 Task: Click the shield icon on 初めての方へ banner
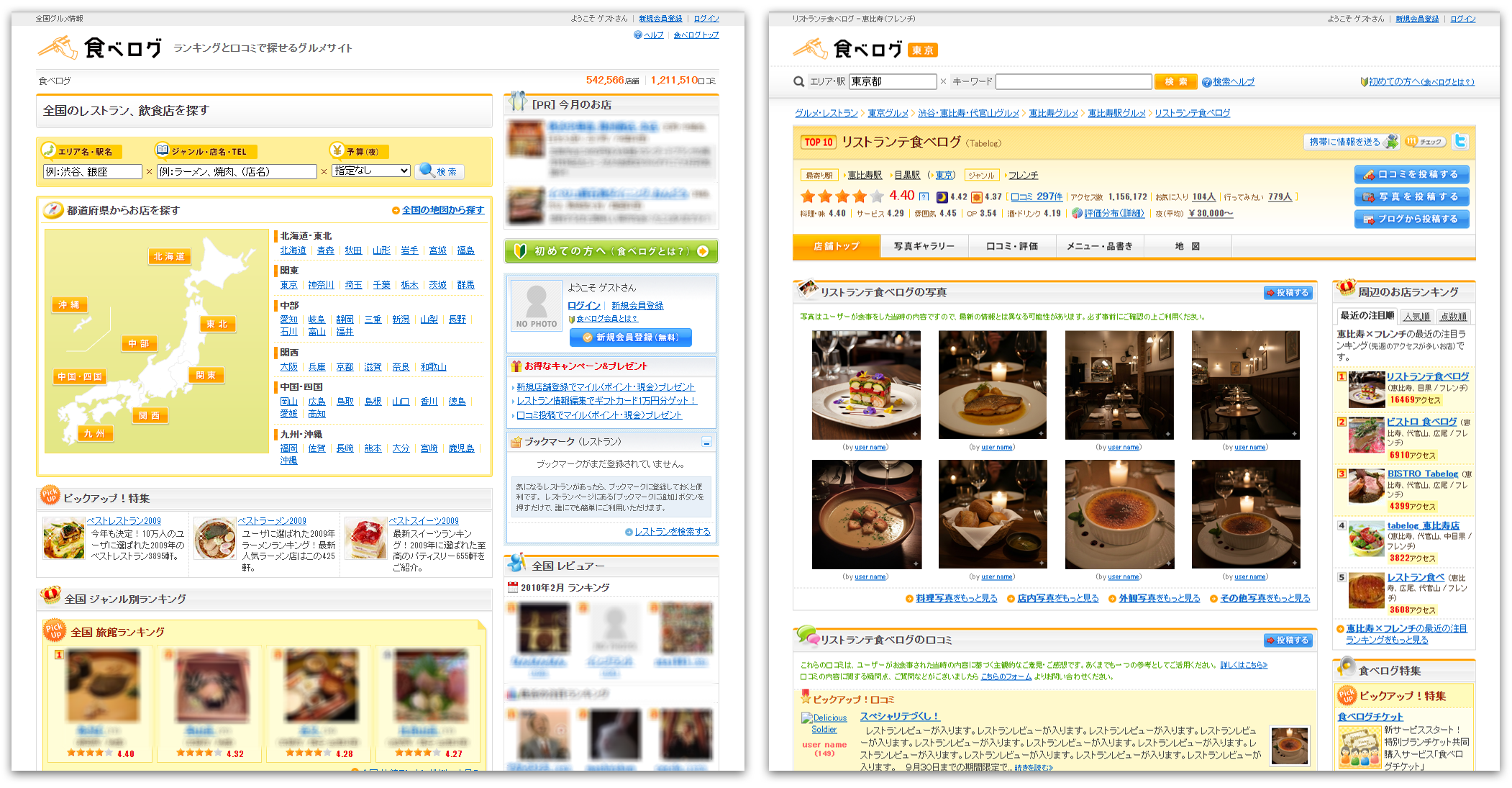[519, 251]
